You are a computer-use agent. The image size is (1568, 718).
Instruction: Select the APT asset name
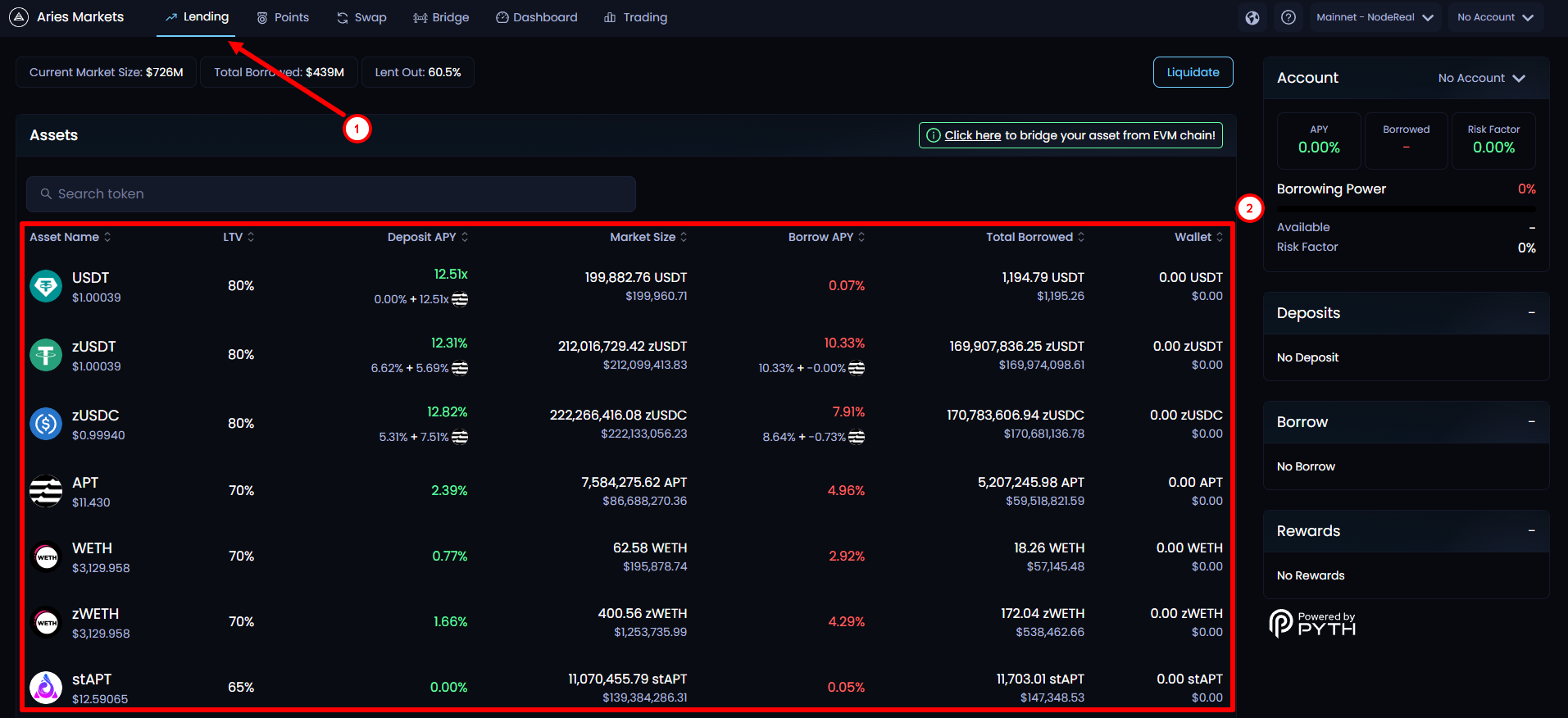pyautogui.click(x=85, y=483)
